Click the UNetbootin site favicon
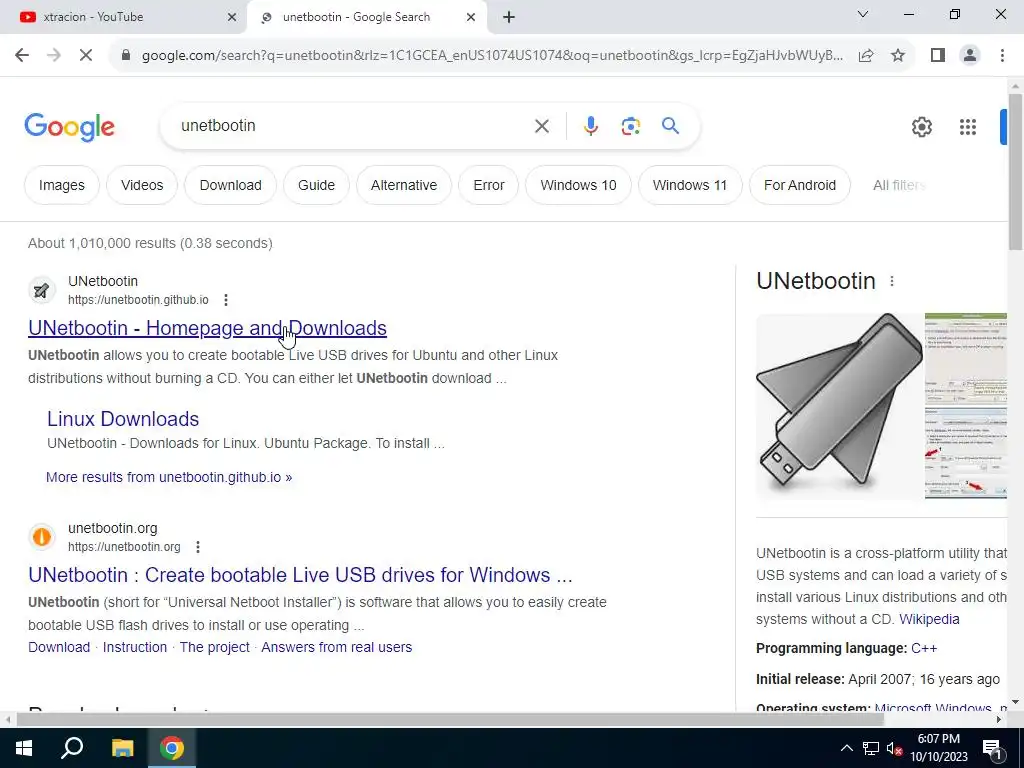This screenshot has height=768, width=1024. point(41,291)
